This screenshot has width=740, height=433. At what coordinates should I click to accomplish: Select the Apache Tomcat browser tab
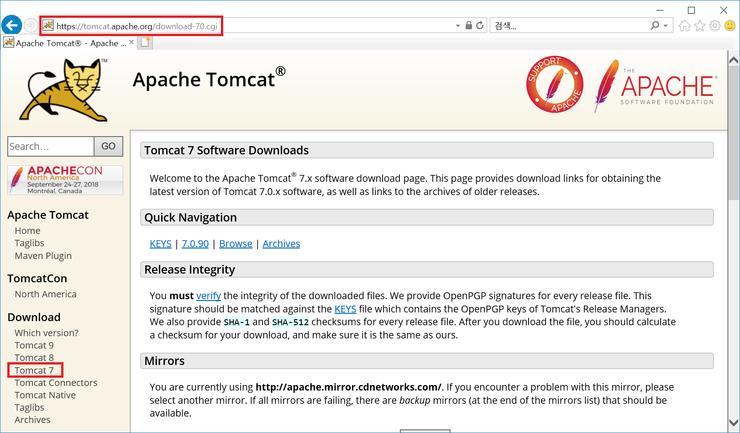click(70, 43)
